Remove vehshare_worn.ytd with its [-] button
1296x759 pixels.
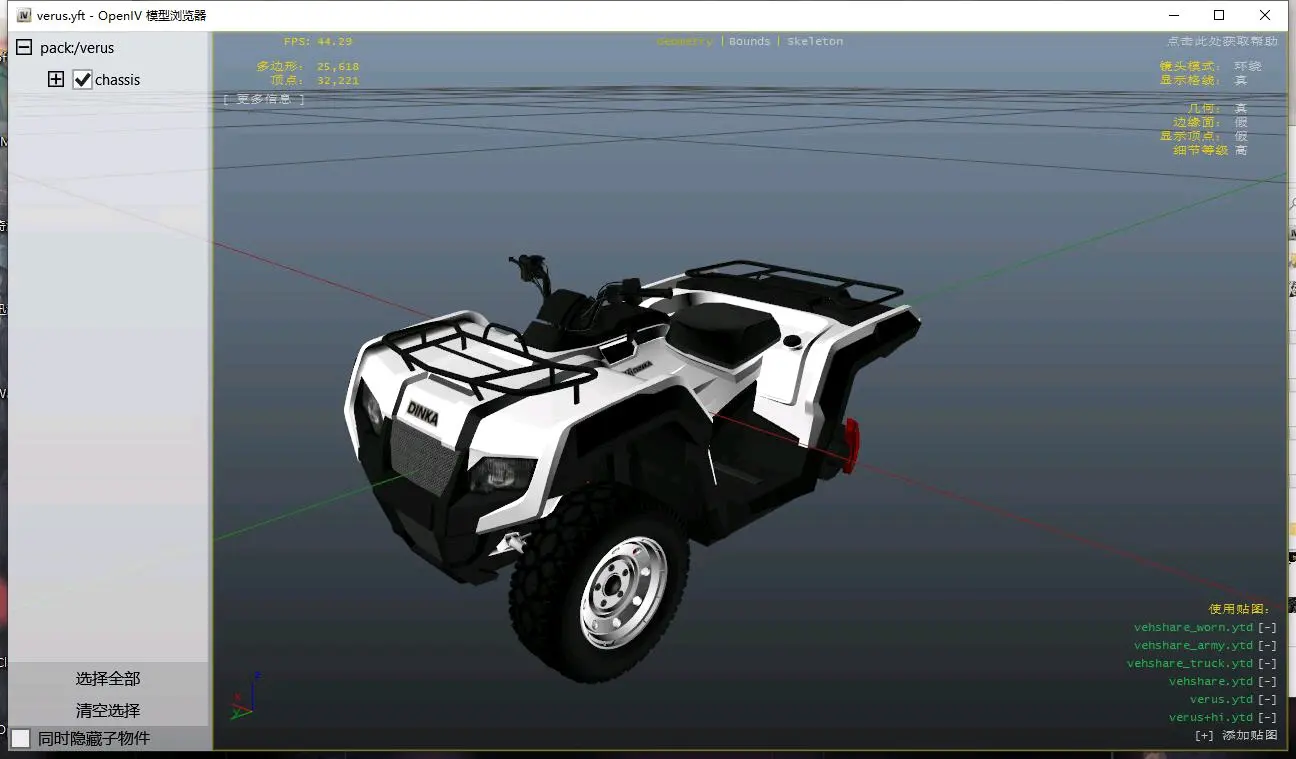click(x=1267, y=628)
